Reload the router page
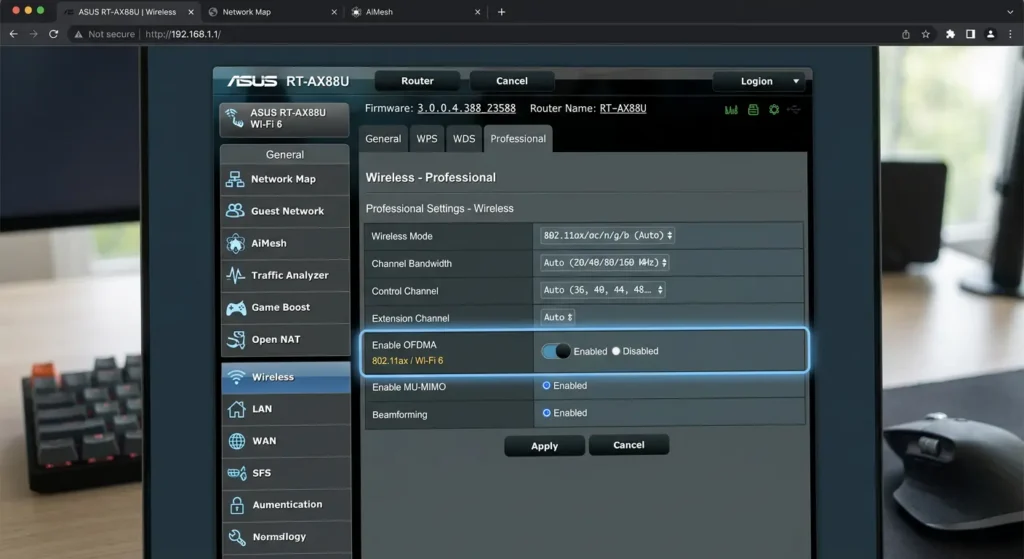Viewport: 1024px width, 559px height. (x=54, y=34)
